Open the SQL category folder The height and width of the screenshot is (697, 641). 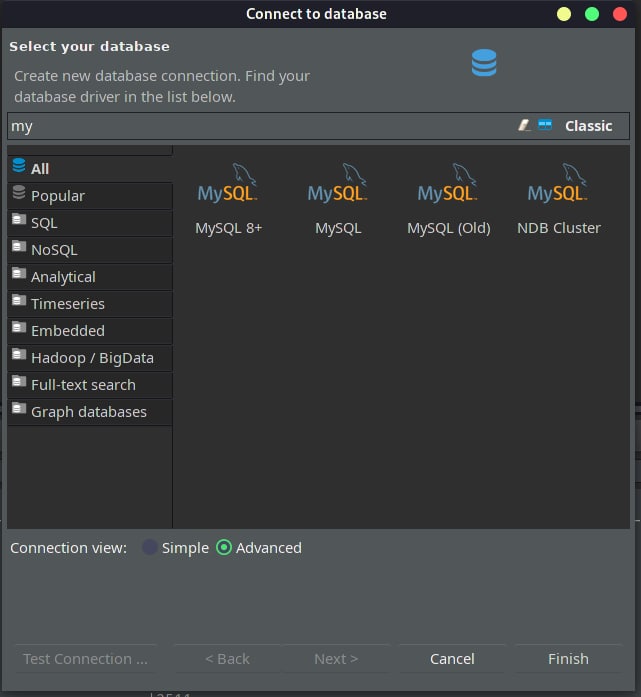point(90,223)
